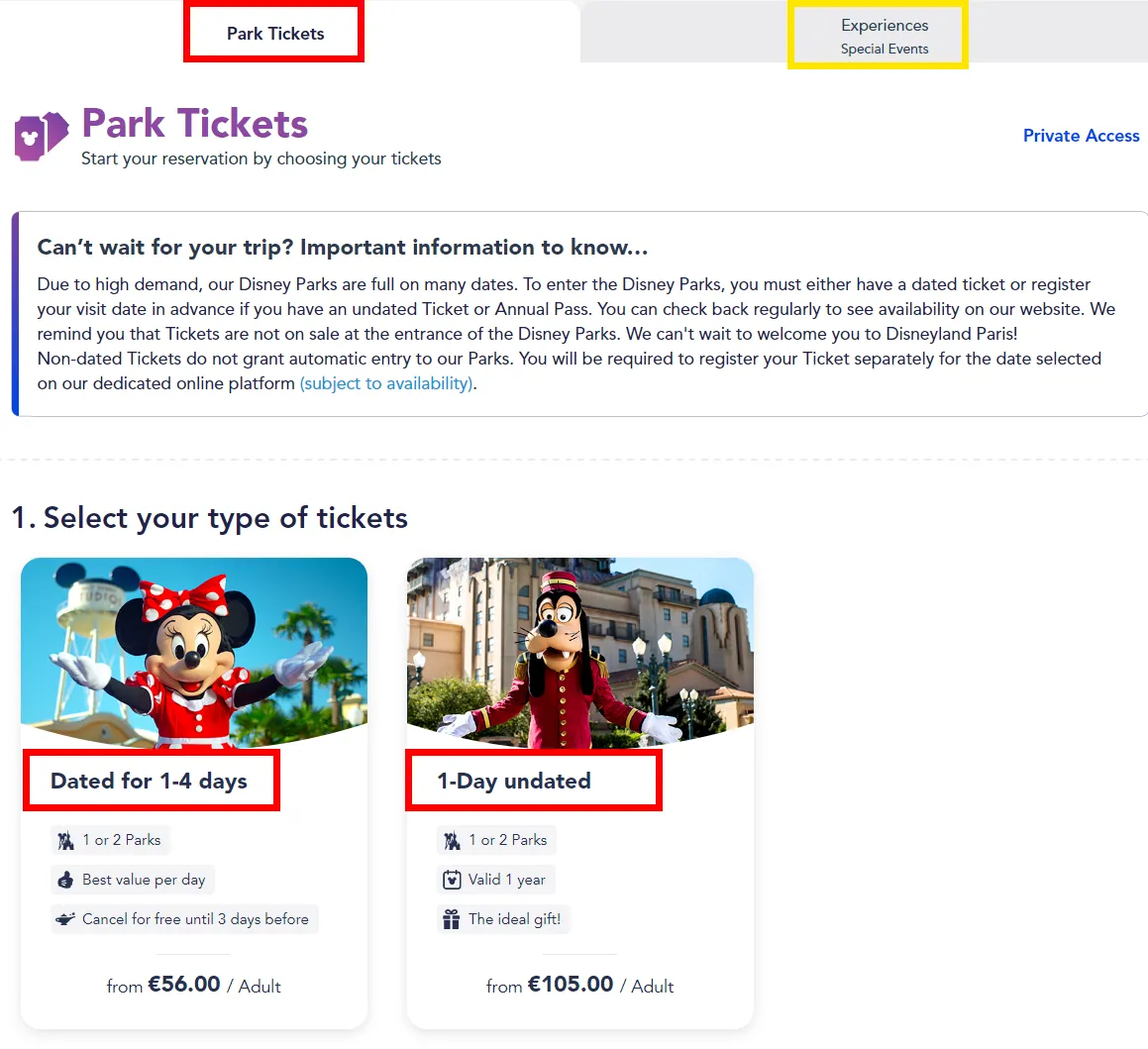Select the 1-Day undated ticket
The height and width of the screenshot is (1049, 1148).
(x=514, y=782)
